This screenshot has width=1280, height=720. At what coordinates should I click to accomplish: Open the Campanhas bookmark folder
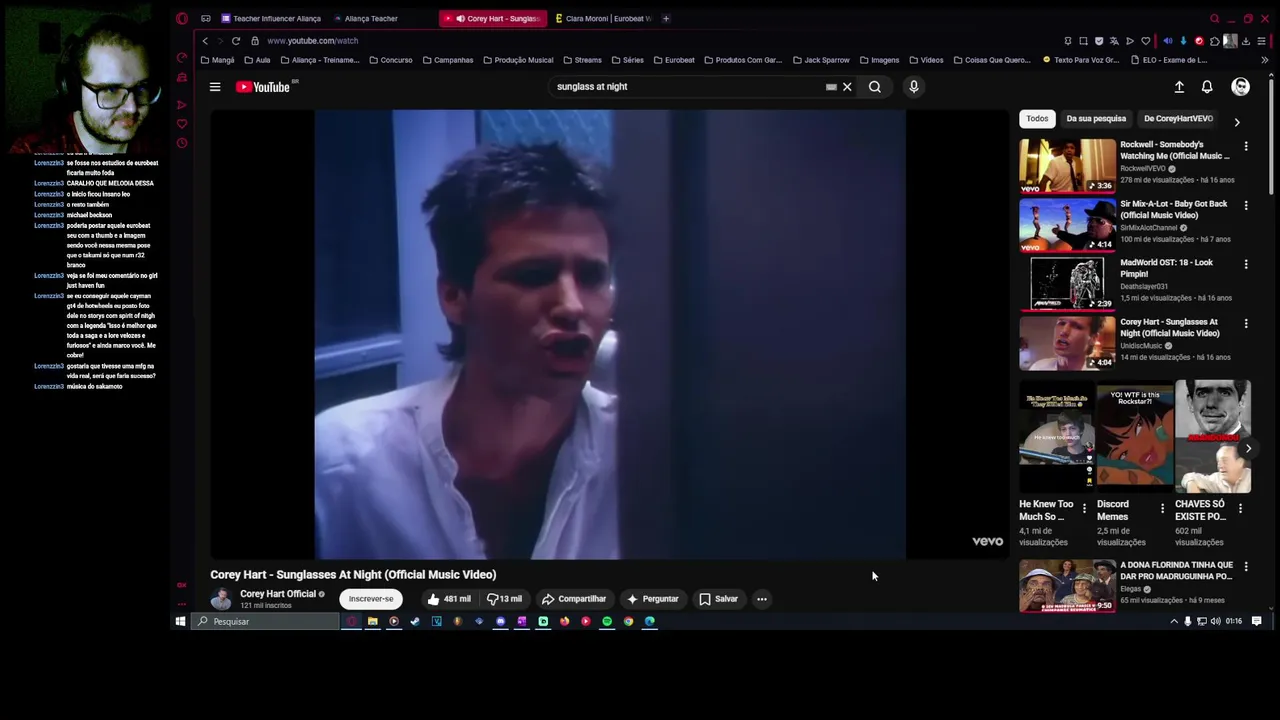coord(448,60)
